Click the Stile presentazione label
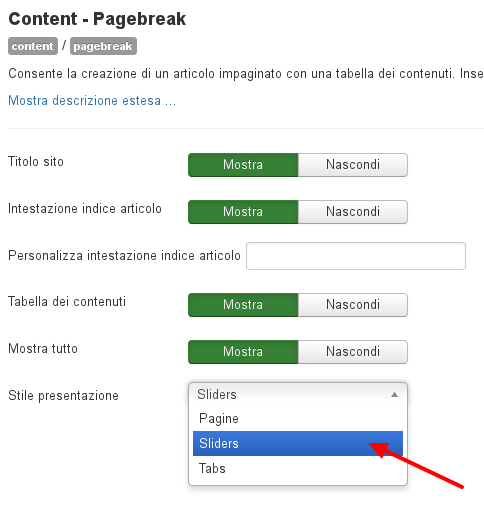 click(63, 396)
